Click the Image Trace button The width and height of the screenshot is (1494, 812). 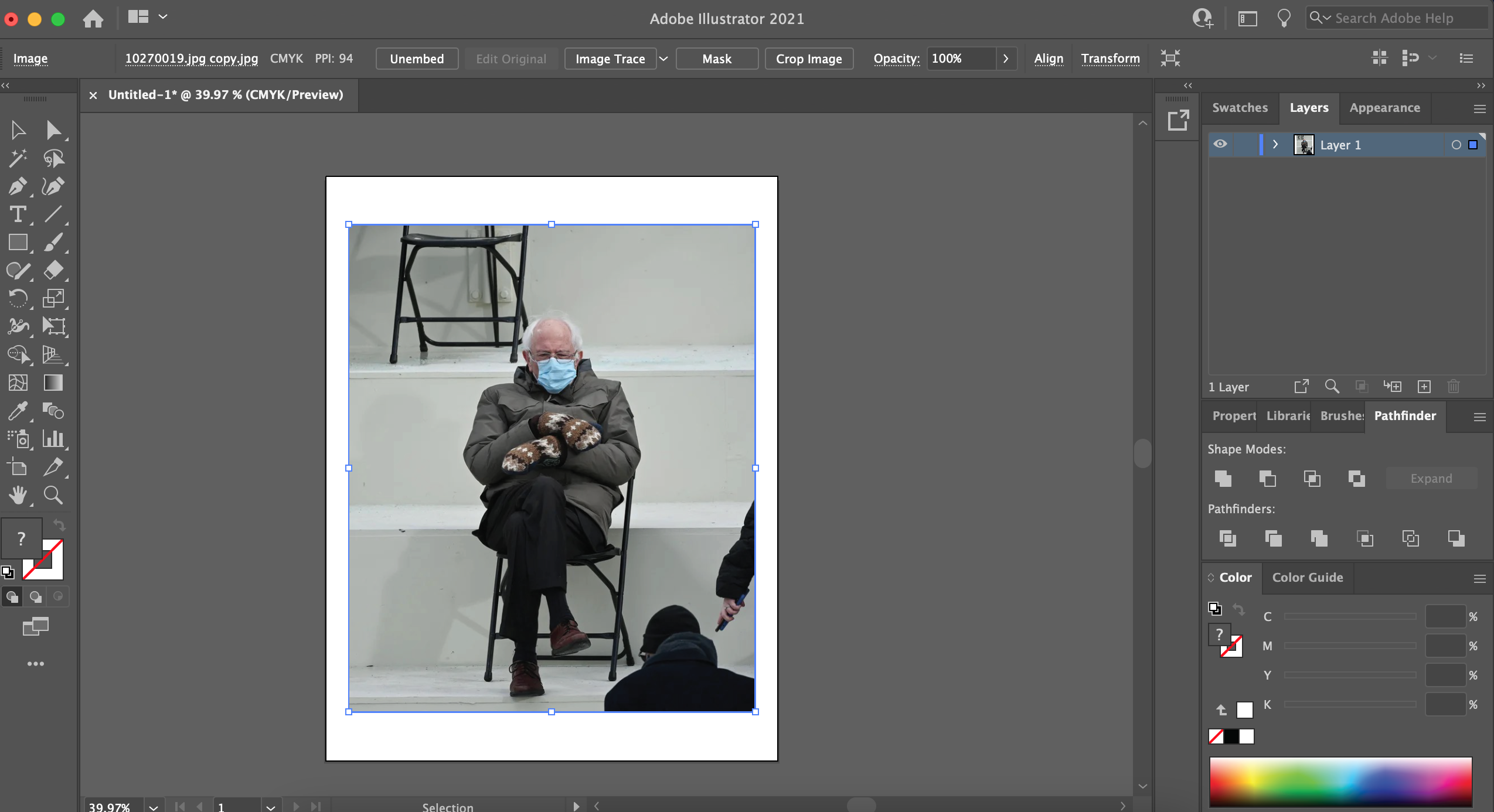point(610,59)
